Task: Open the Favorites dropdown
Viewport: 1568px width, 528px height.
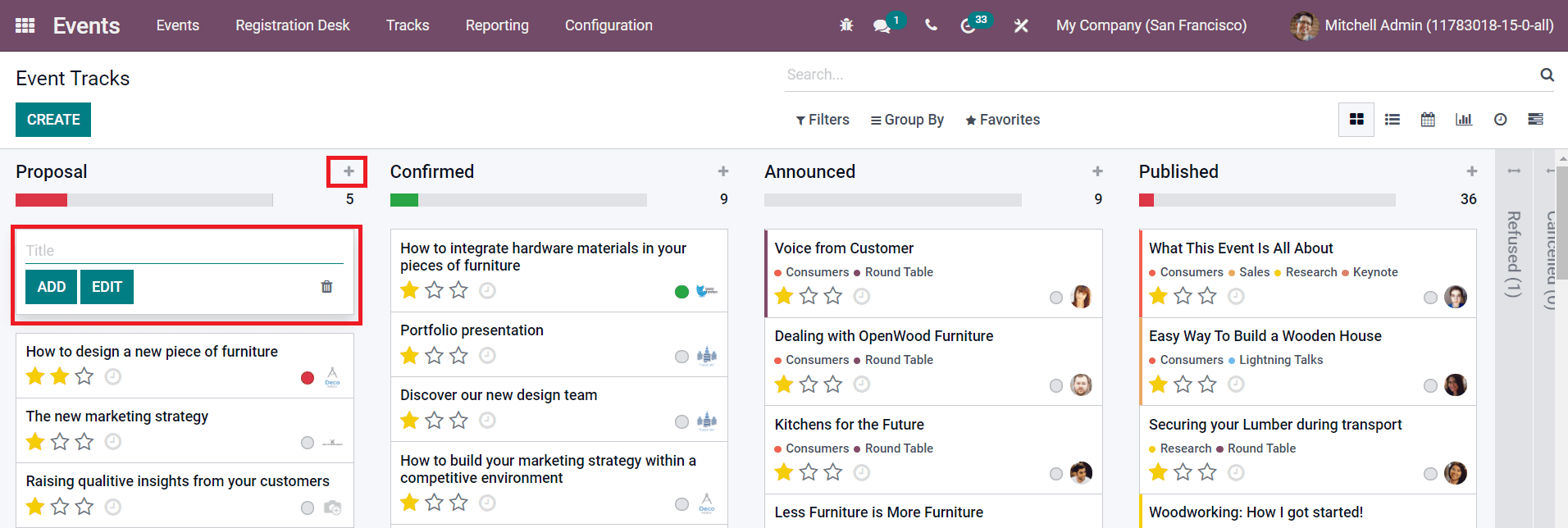Action: tap(1002, 120)
